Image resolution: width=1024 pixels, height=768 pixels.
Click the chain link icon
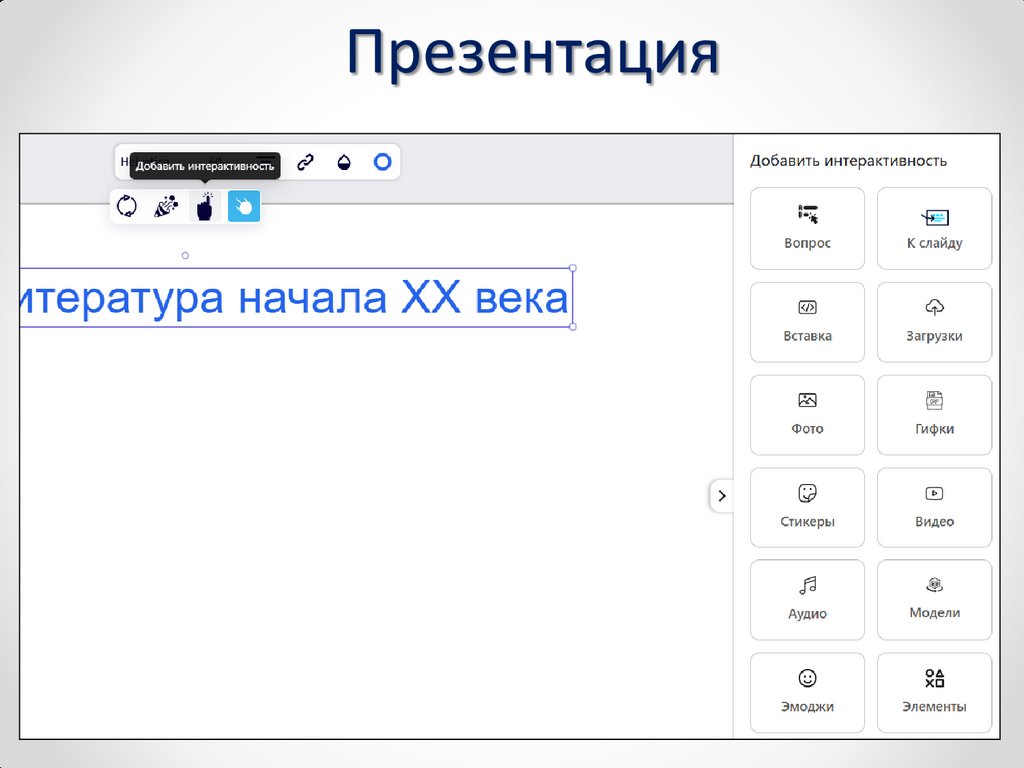(x=305, y=162)
